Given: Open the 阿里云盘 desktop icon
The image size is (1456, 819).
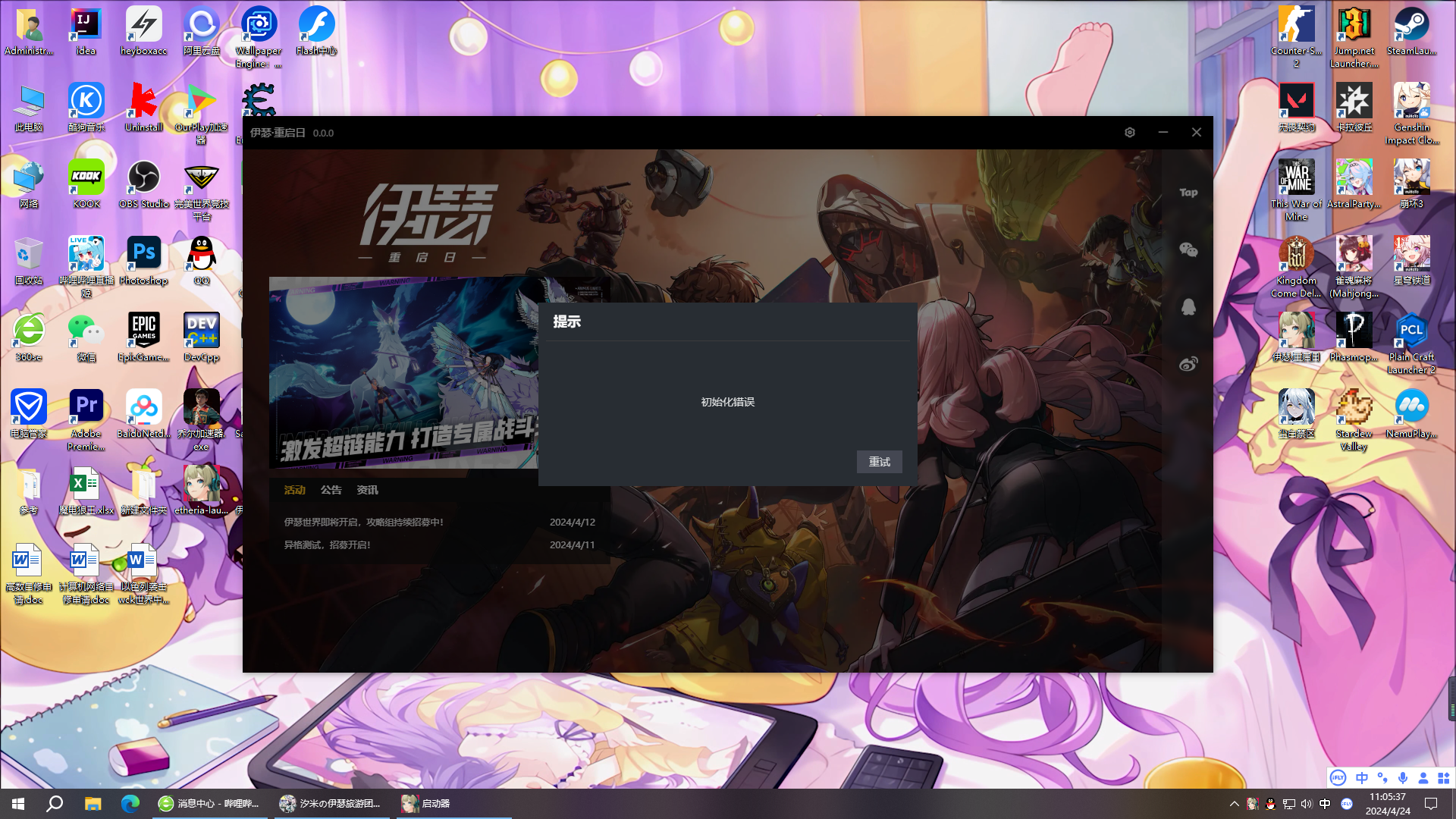Looking at the screenshot, I should [x=201, y=32].
